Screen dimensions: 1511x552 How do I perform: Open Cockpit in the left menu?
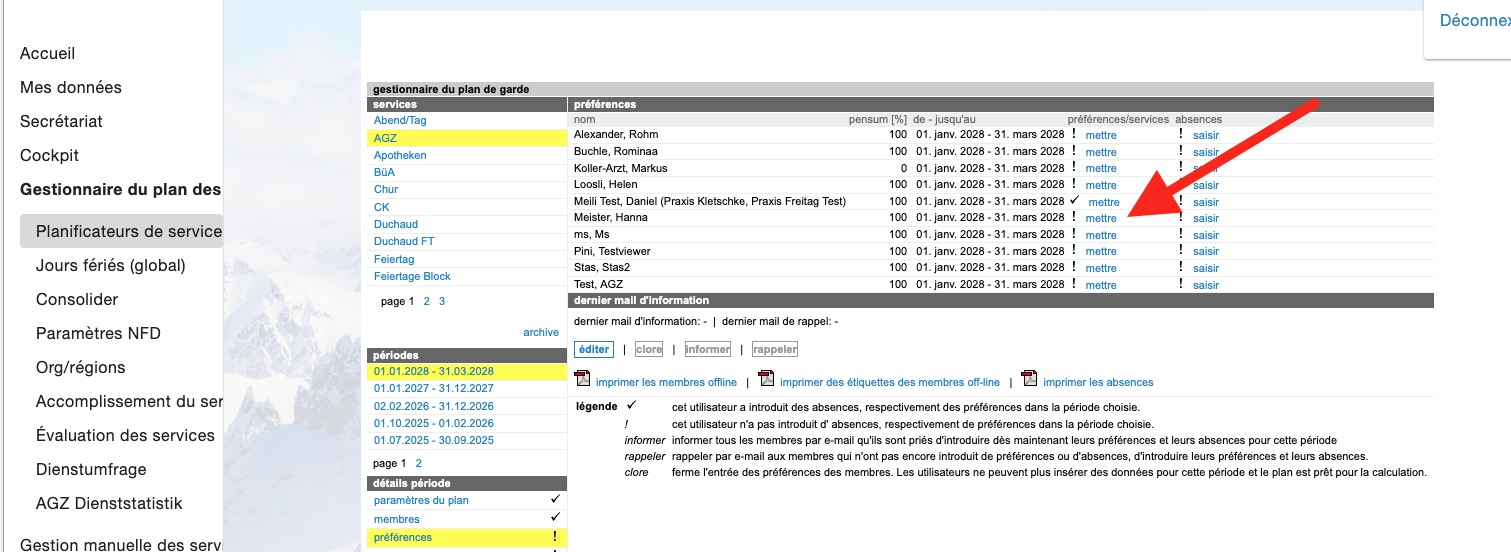(x=49, y=155)
